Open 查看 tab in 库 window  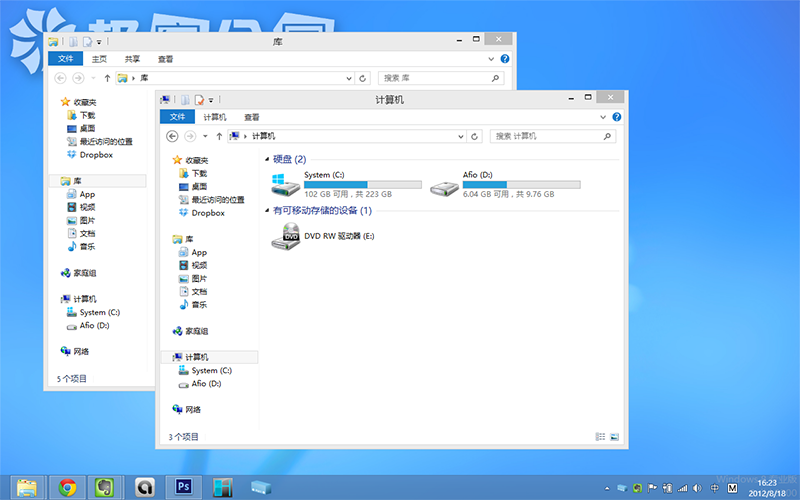[165, 59]
